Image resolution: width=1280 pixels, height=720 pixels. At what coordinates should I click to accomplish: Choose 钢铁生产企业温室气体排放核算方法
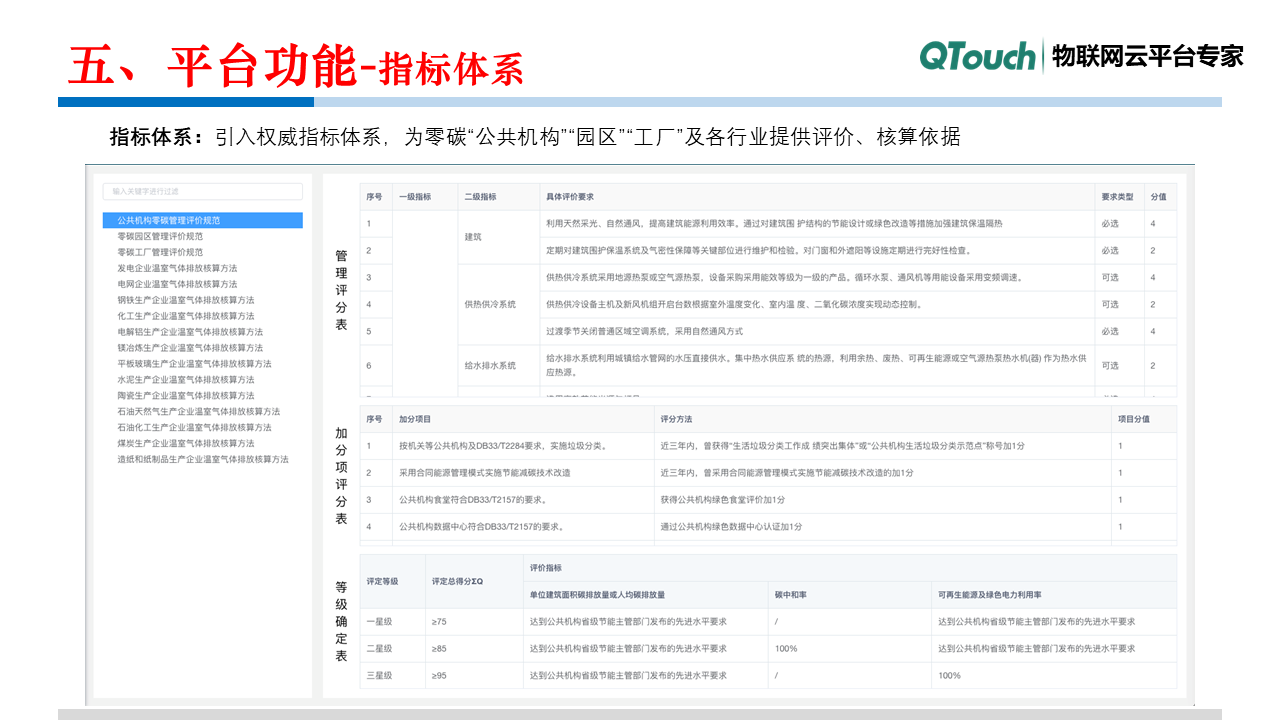click(x=185, y=300)
